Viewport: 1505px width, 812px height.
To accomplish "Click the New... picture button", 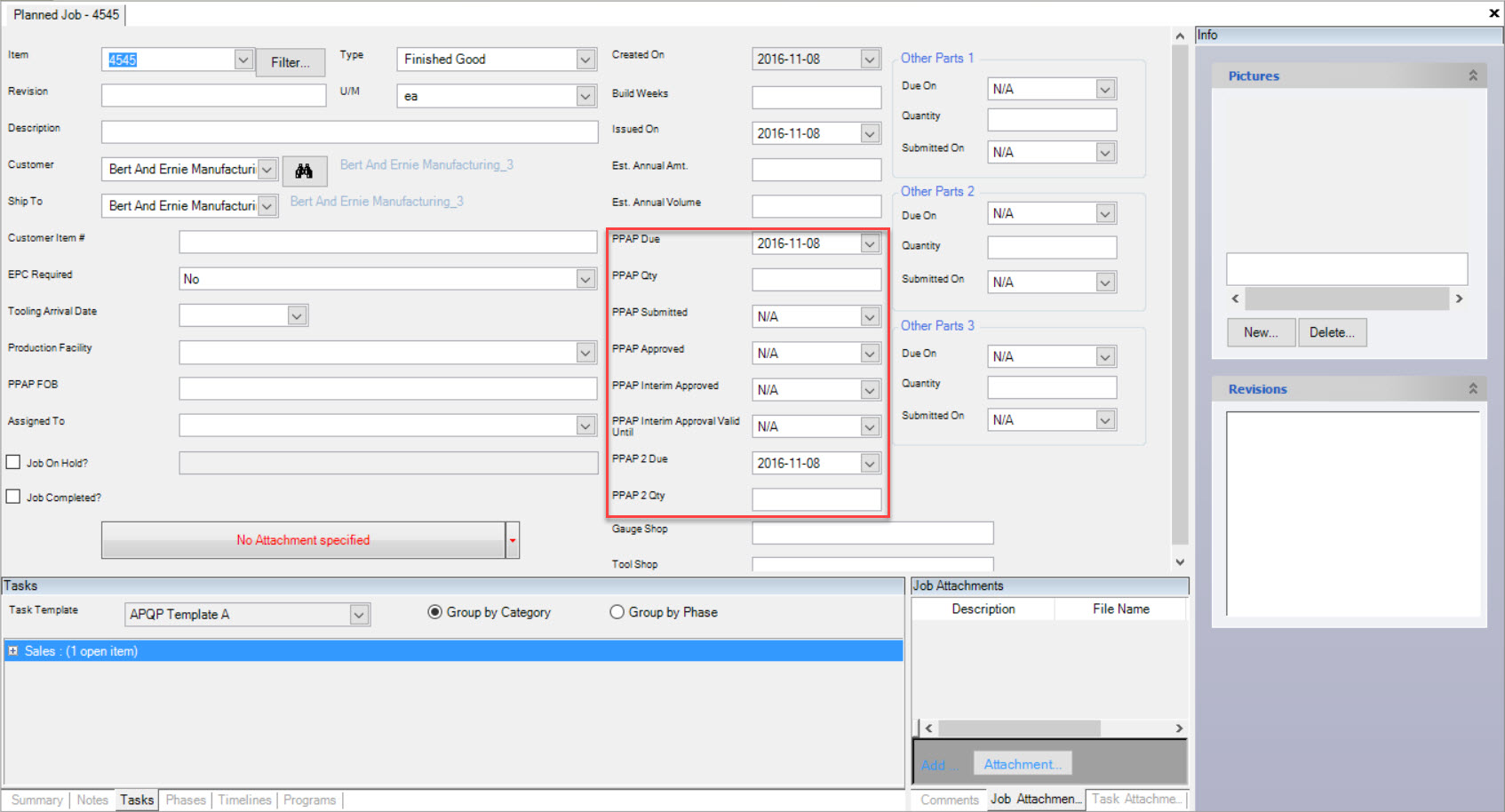I will (1261, 332).
